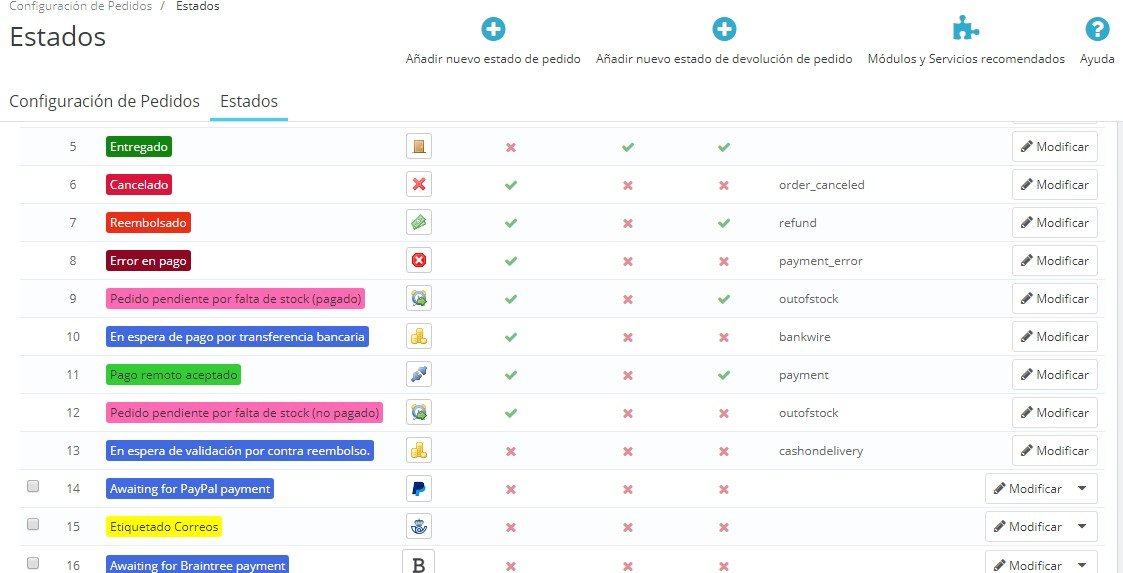
Task: Toggle last red cross in bankwire row
Action: click(x=724, y=337)
